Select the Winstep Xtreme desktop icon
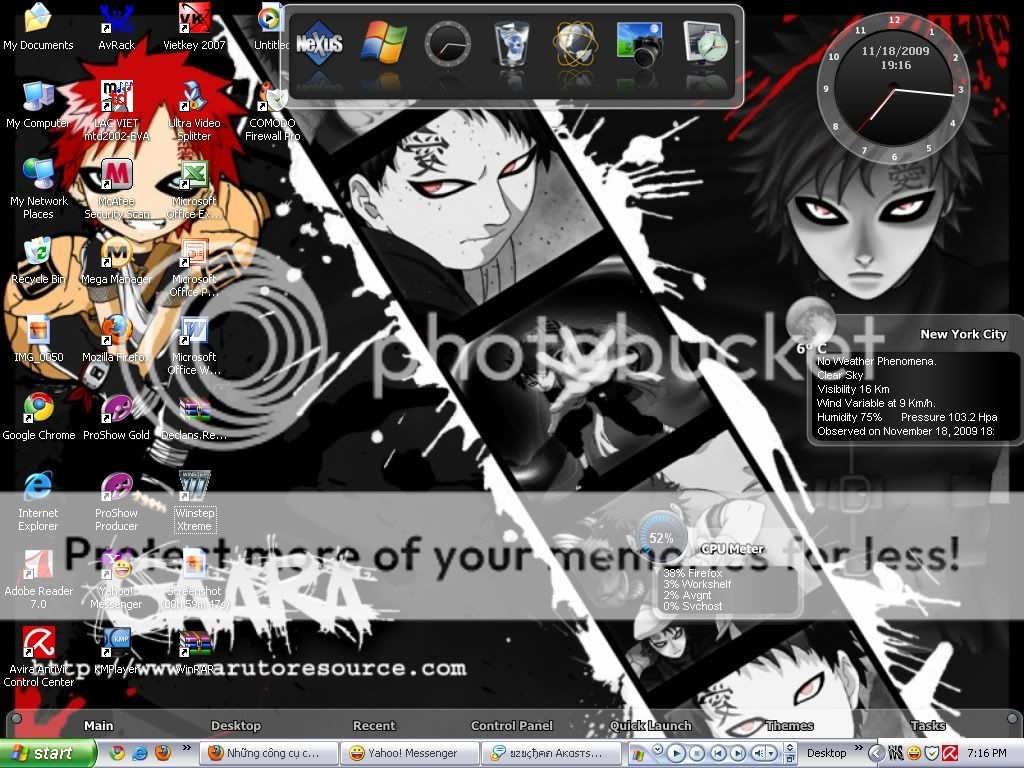1024x768 pixels. click(x=194, y=502)
